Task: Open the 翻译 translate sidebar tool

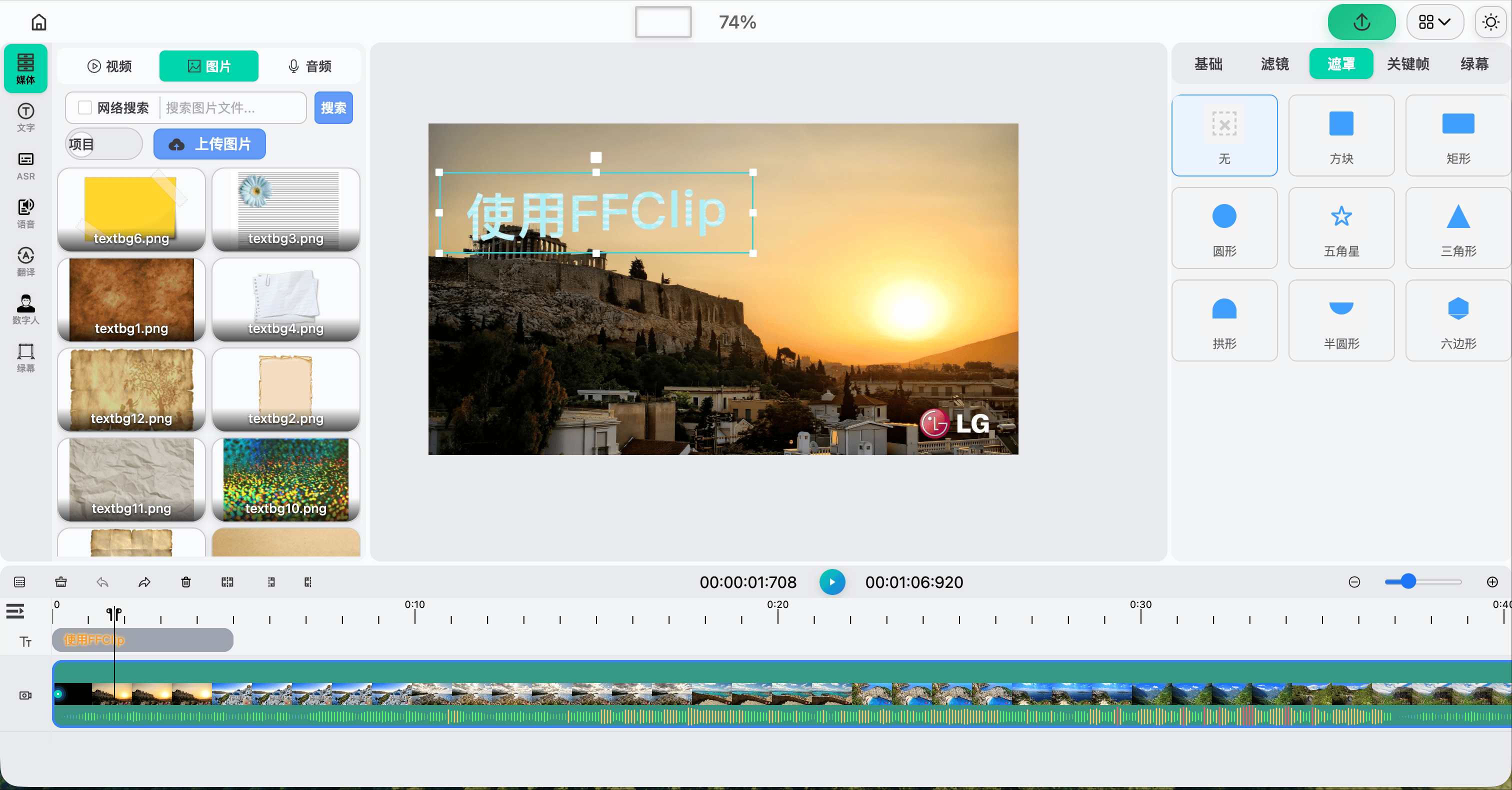Action: [25, 261]
